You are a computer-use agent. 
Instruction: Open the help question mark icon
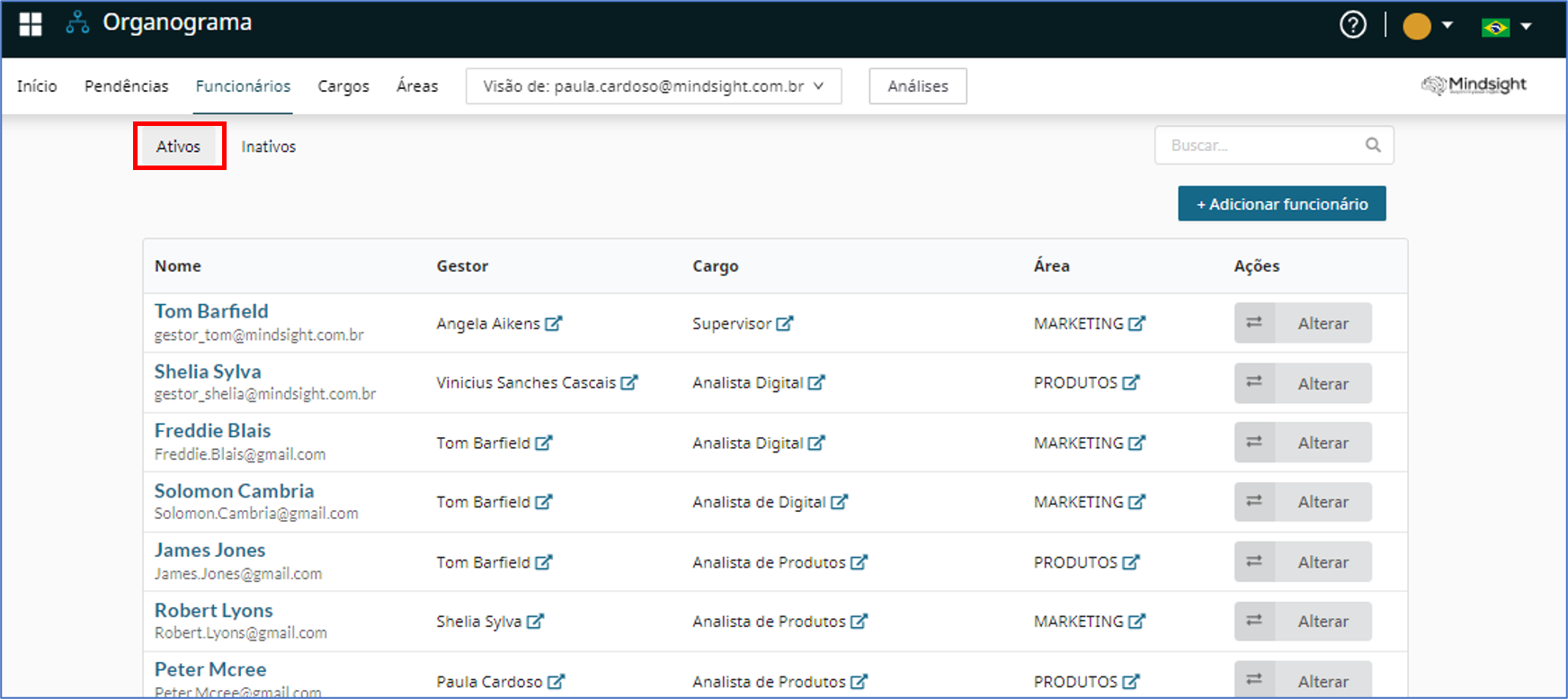pyautogui.click(x=1353, y=24)
